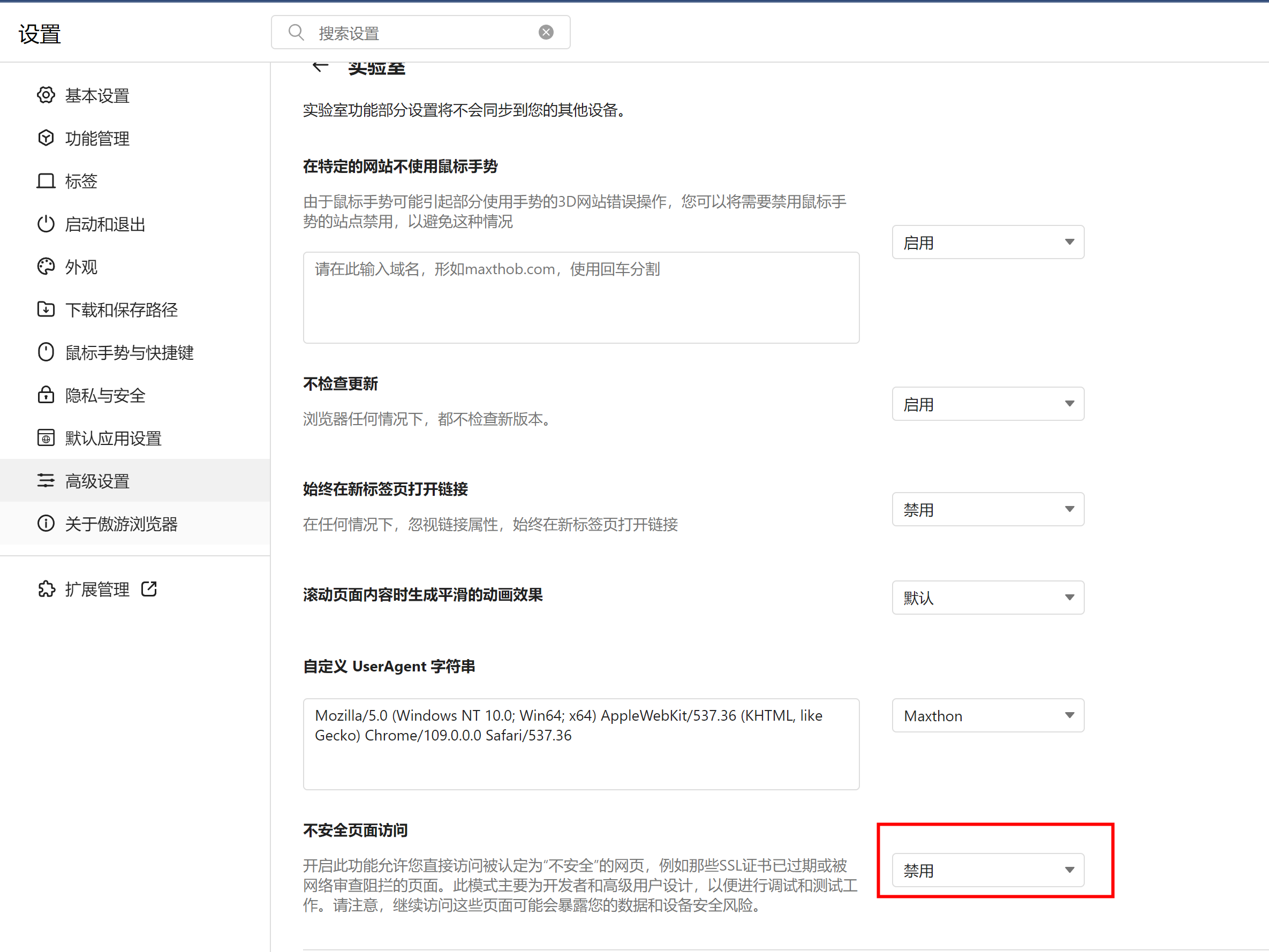Click the power icon for 启动和退出
The width and height of the screenshot is (1269, 952).
tap(46, 224)
